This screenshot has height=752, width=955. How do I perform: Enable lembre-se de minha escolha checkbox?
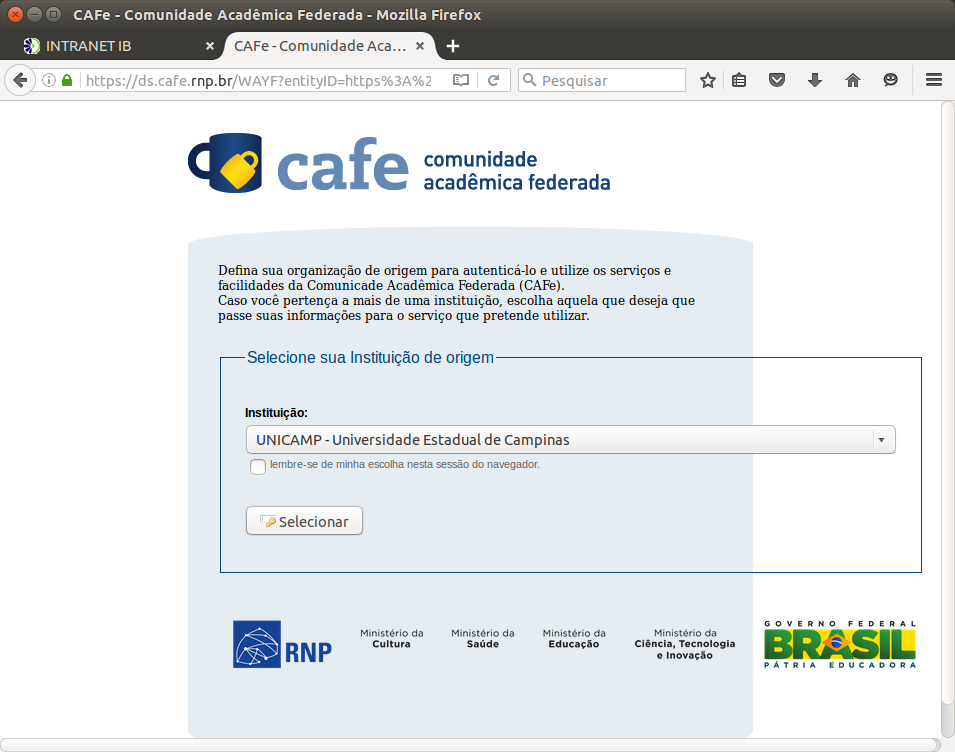258,466
